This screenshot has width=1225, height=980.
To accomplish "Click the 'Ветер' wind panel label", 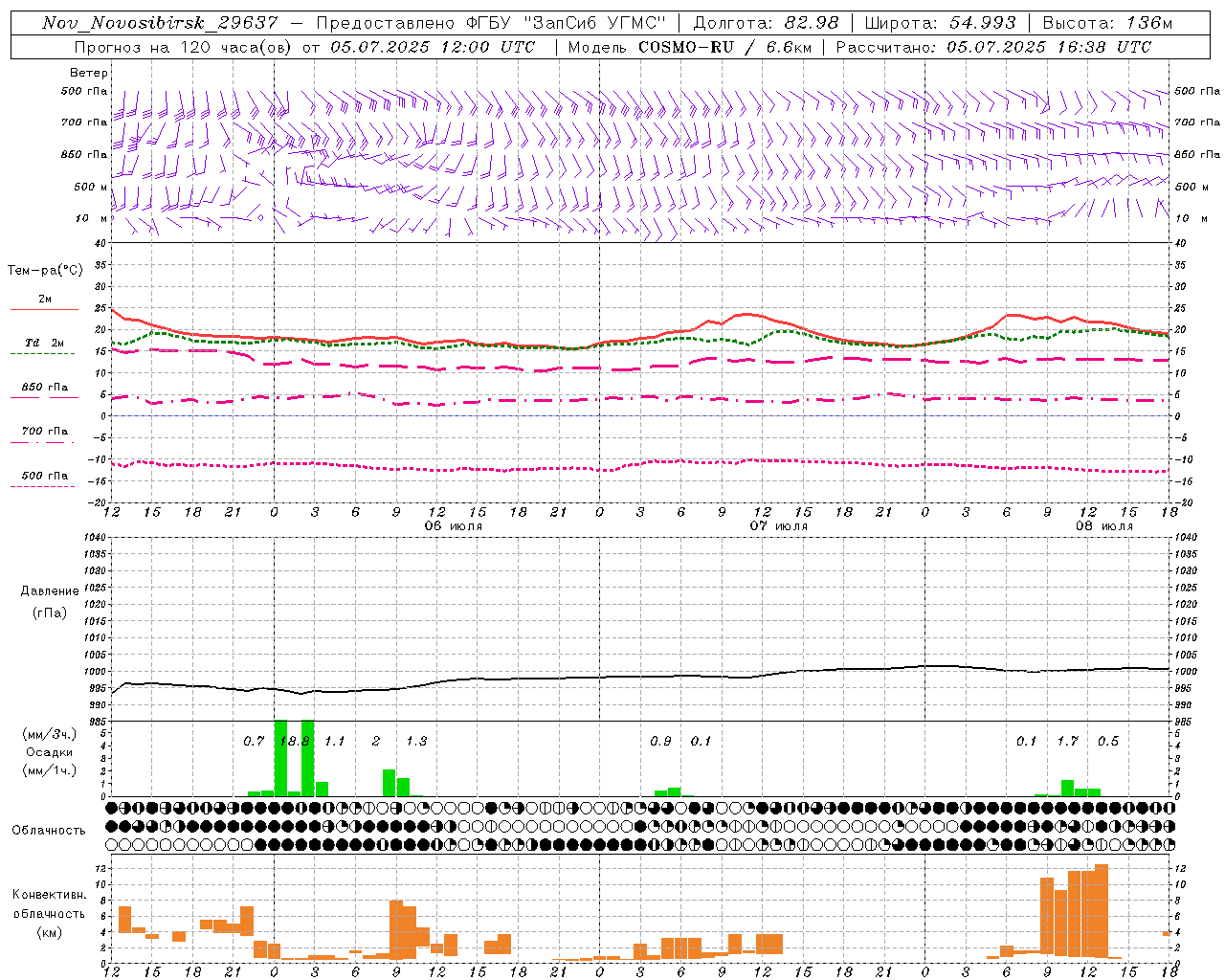I will click(89, 73).
